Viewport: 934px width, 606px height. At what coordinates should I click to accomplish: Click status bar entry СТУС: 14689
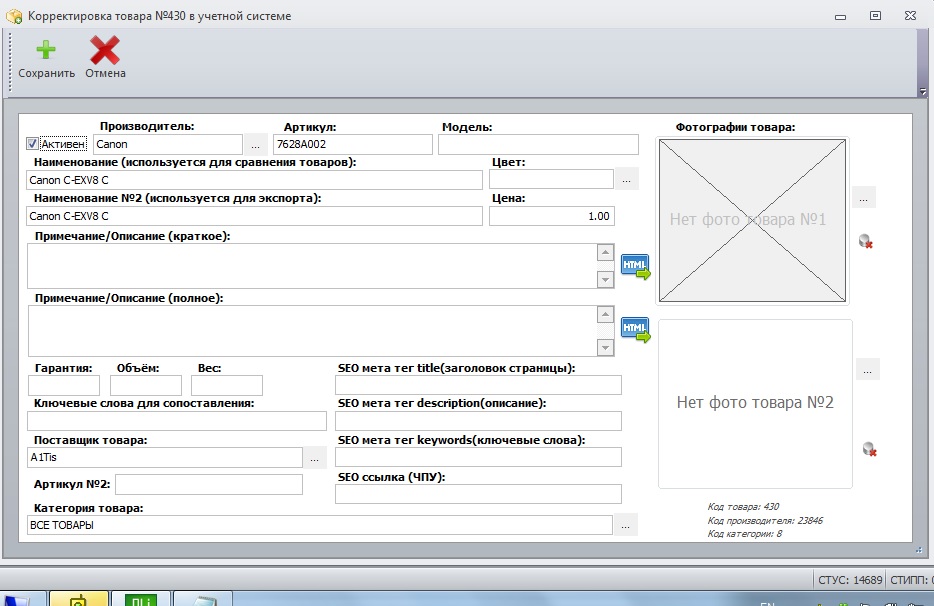point(850,580)
